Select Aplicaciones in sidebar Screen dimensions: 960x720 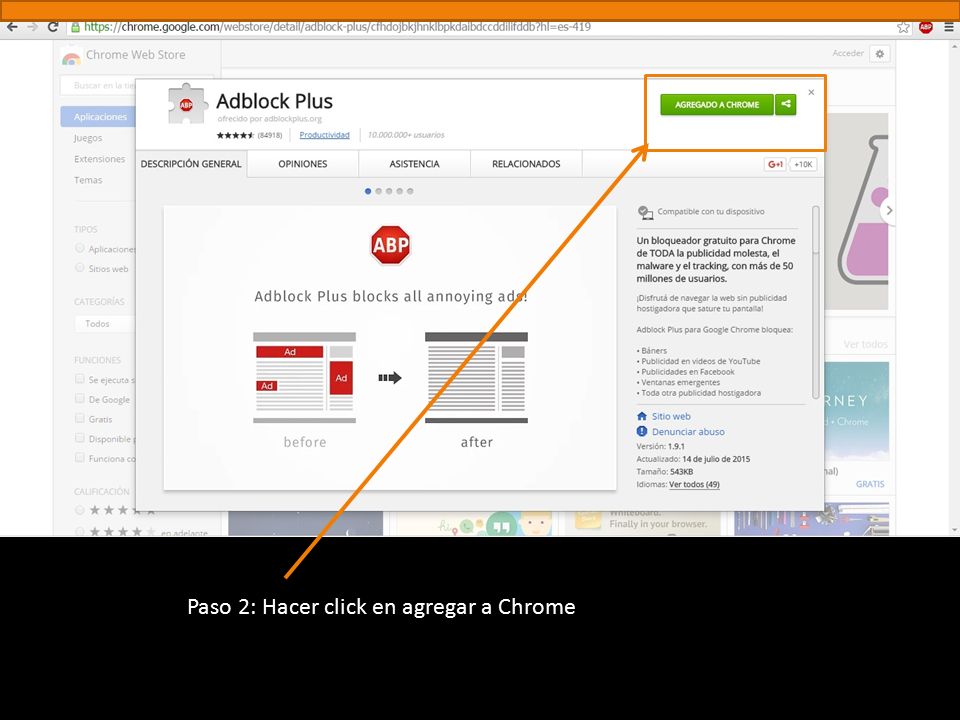(99, 116)
